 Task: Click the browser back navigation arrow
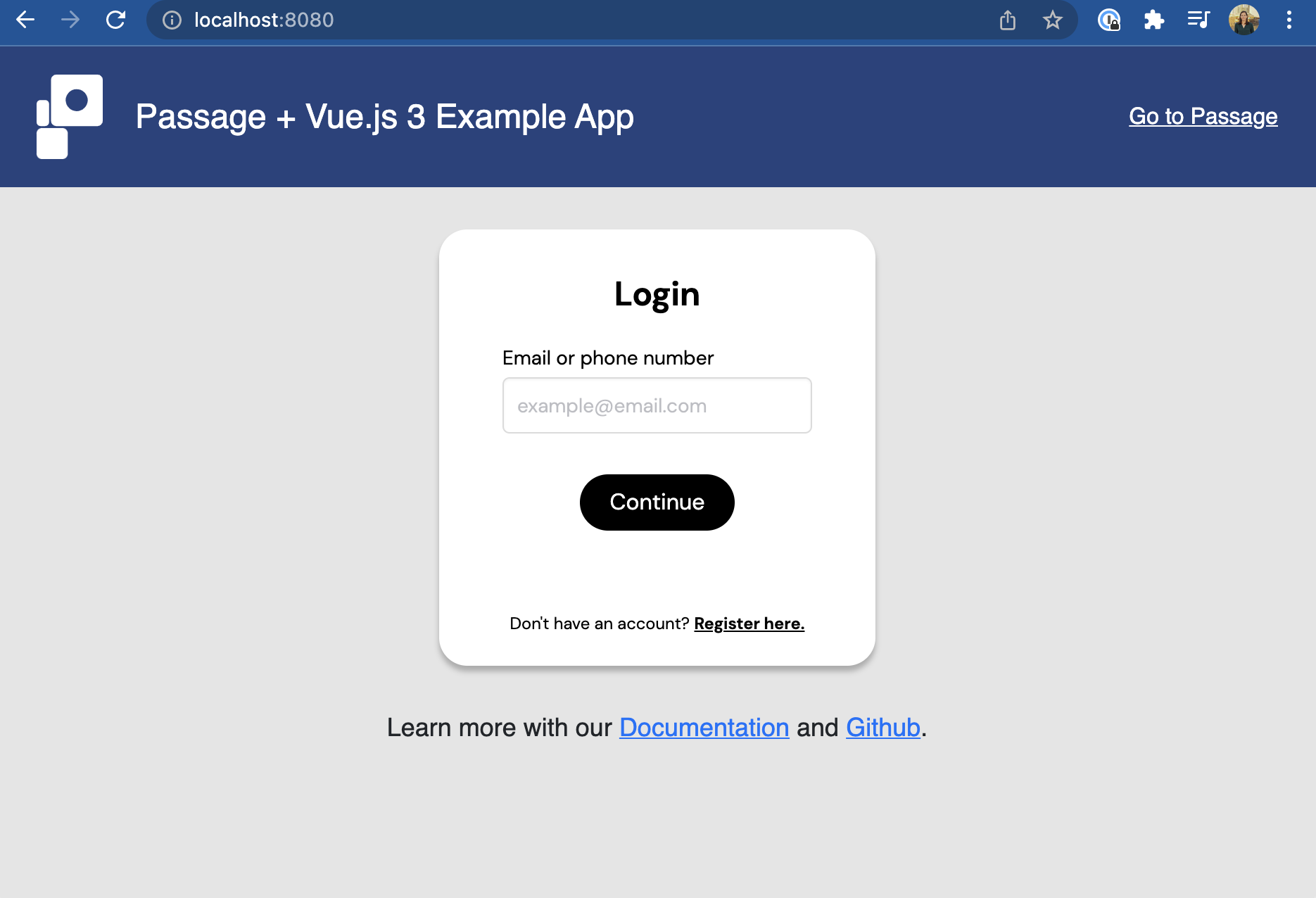pyautogui.click(x=25, y=20)
